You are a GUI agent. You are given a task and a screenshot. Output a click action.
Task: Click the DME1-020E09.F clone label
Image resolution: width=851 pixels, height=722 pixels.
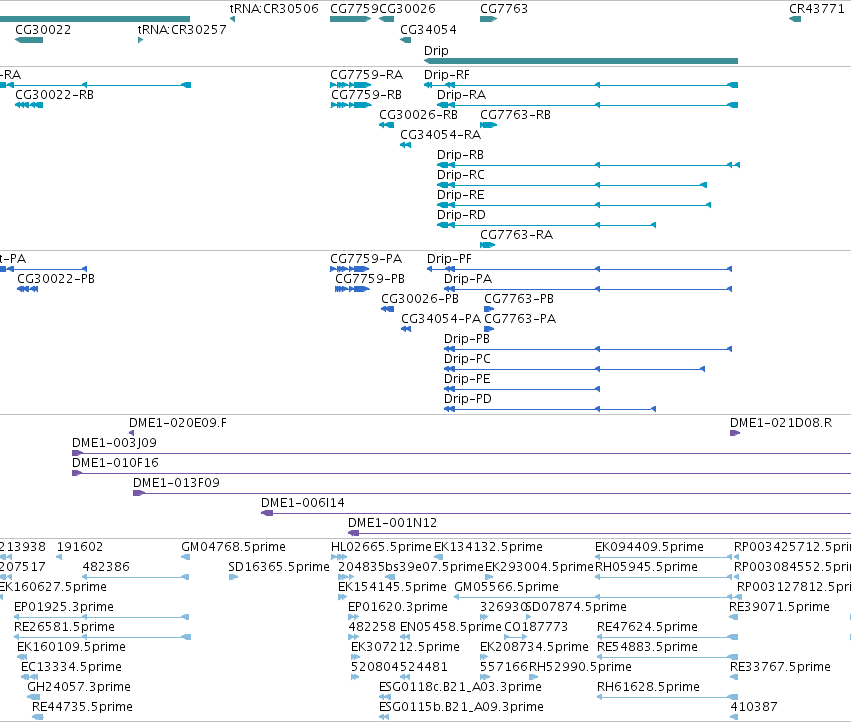(178, 423)
